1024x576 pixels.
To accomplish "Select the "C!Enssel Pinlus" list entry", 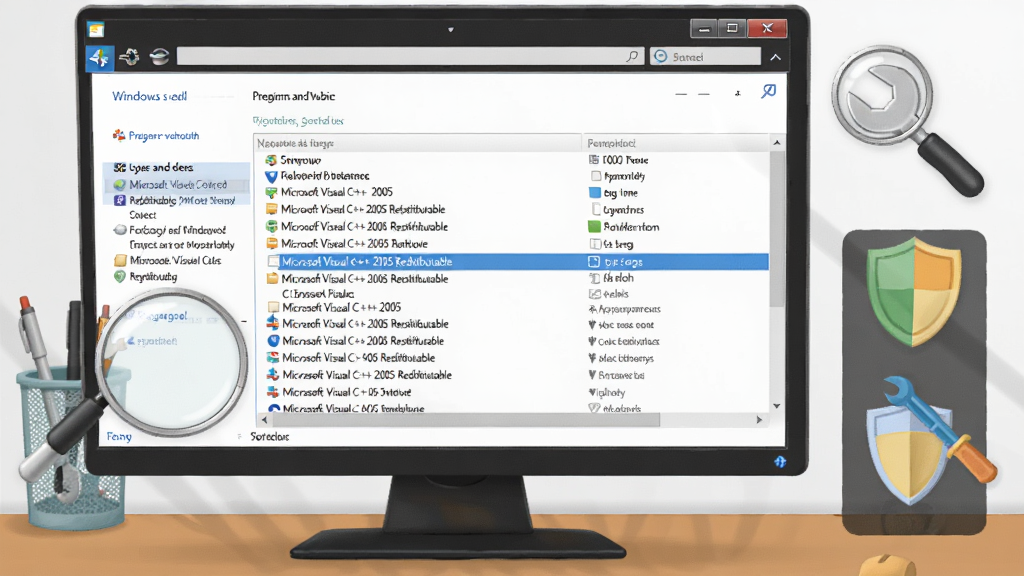I will point(318,294).
